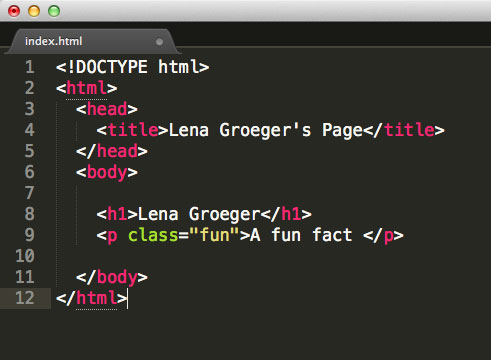Click the text Lena Groeger's Page in title
The width and height of the screenshot is (491, 360).
[266, 130]
